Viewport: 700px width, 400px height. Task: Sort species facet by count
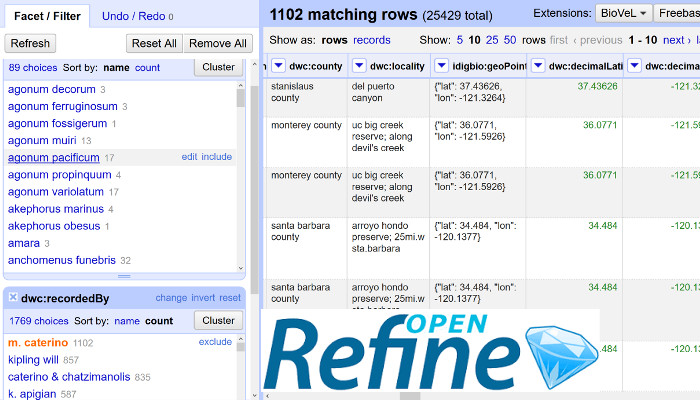147,68
